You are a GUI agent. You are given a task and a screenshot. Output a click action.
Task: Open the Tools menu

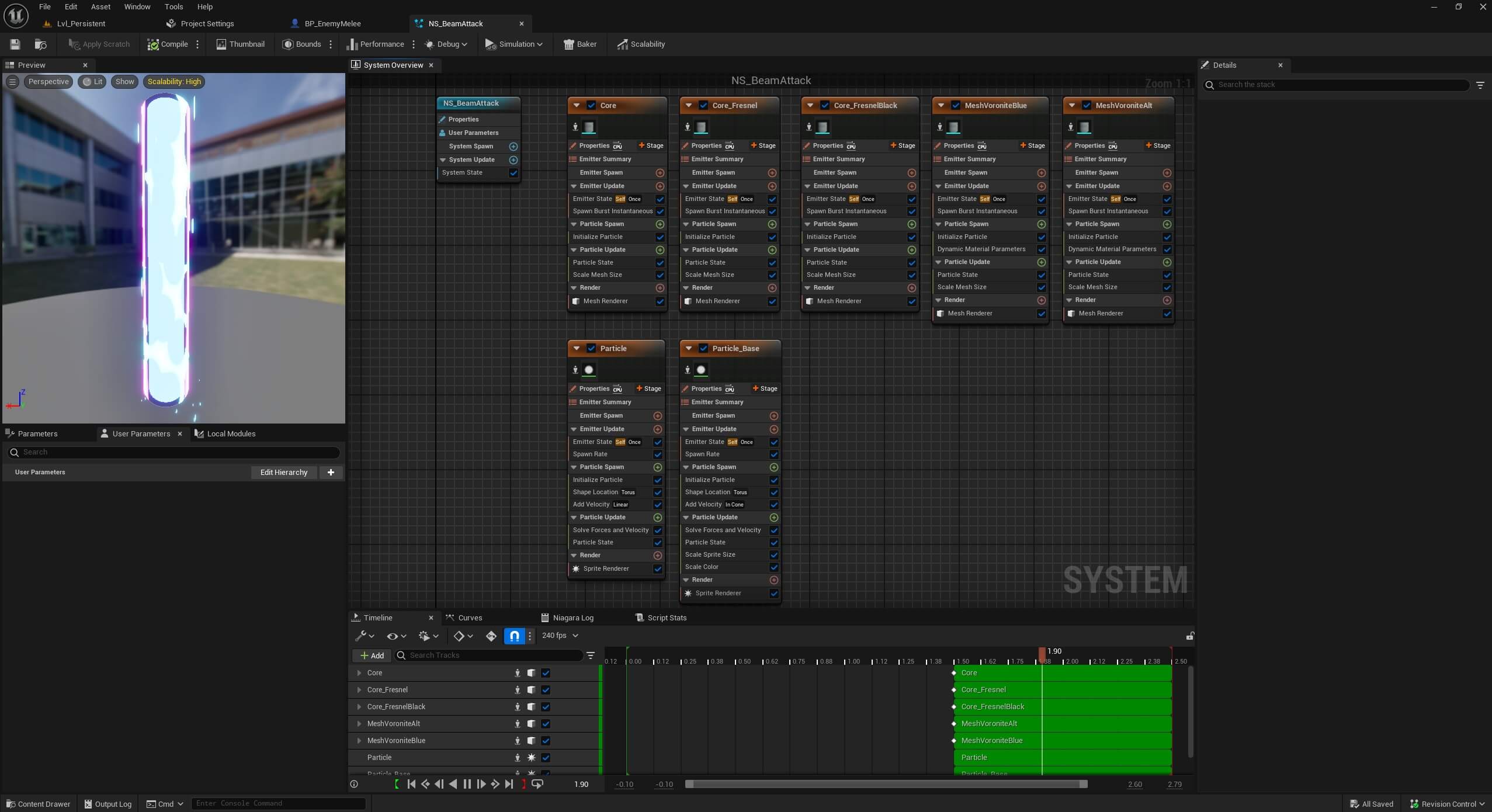(174, 7)
